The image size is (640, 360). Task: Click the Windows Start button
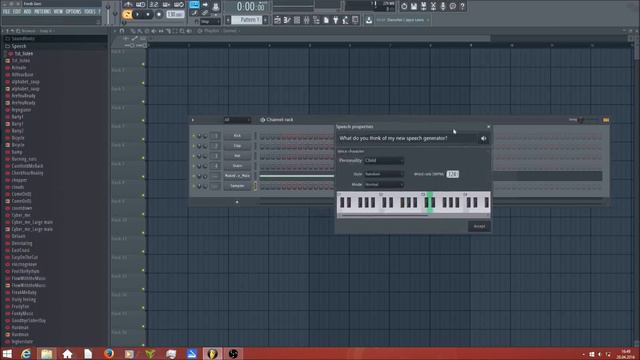pyautogui.click(x=7, y=354)
